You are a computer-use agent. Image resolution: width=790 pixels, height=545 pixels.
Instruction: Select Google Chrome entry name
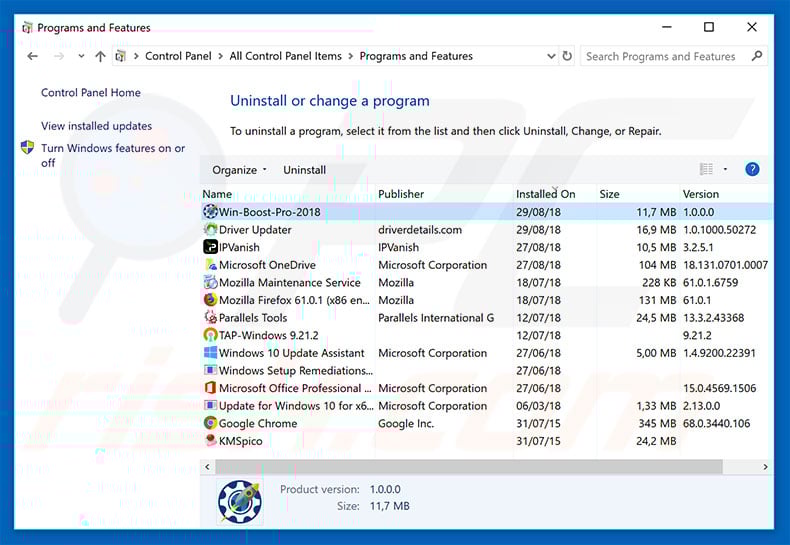[x=258, y=424]
